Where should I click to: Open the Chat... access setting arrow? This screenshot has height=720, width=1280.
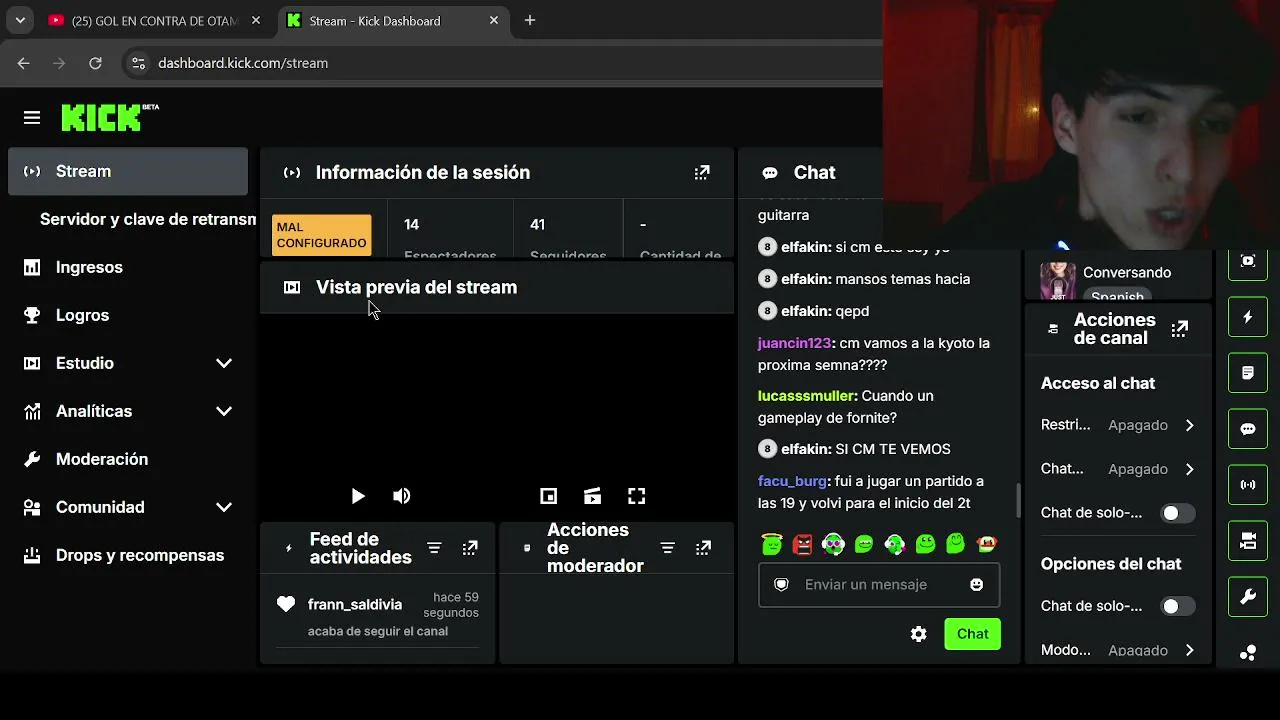[1189, 469]
